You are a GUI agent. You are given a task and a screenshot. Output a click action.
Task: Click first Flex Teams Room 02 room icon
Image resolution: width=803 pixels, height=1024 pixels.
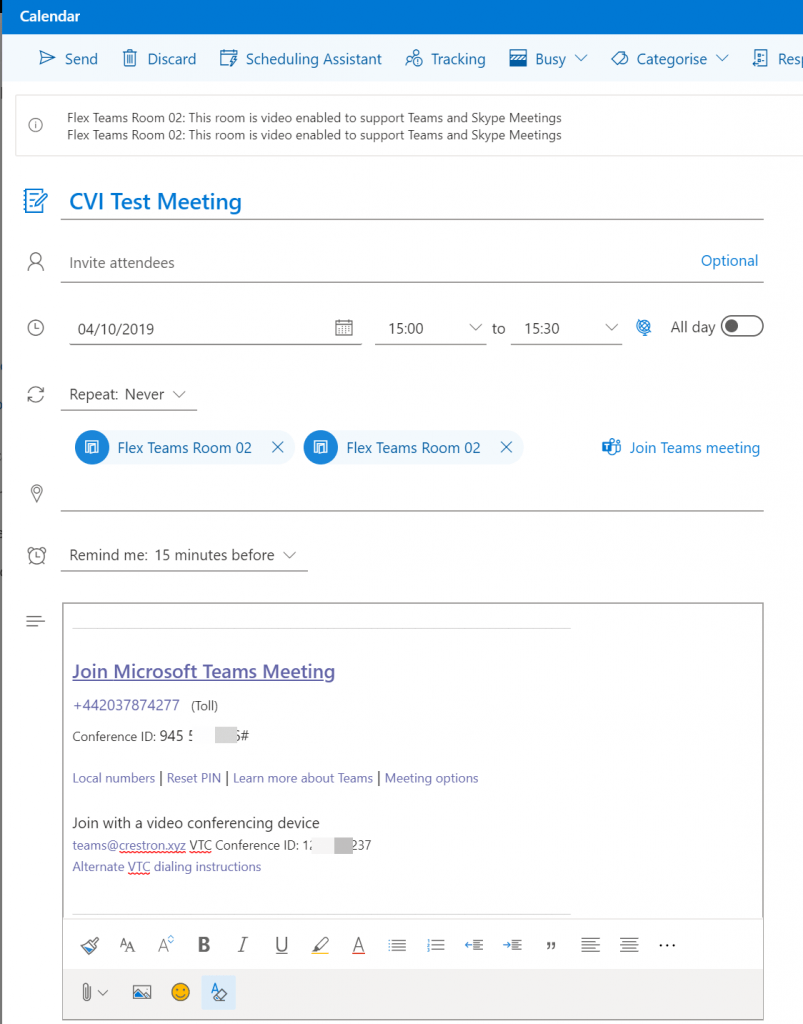[92, 447]
